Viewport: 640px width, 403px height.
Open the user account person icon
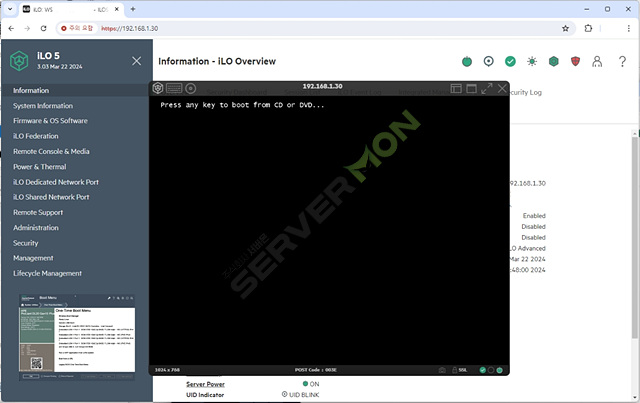(597, 61)
